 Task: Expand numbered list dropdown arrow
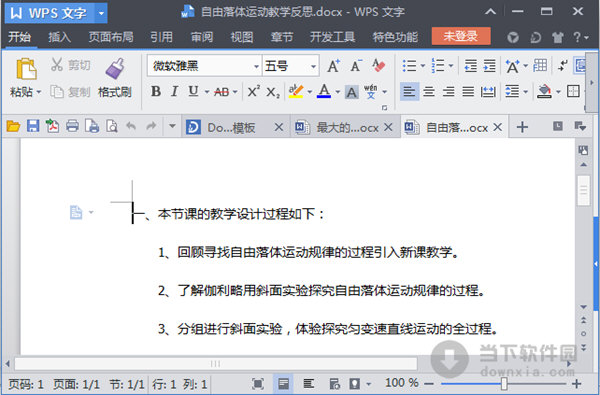click(451, 66)
